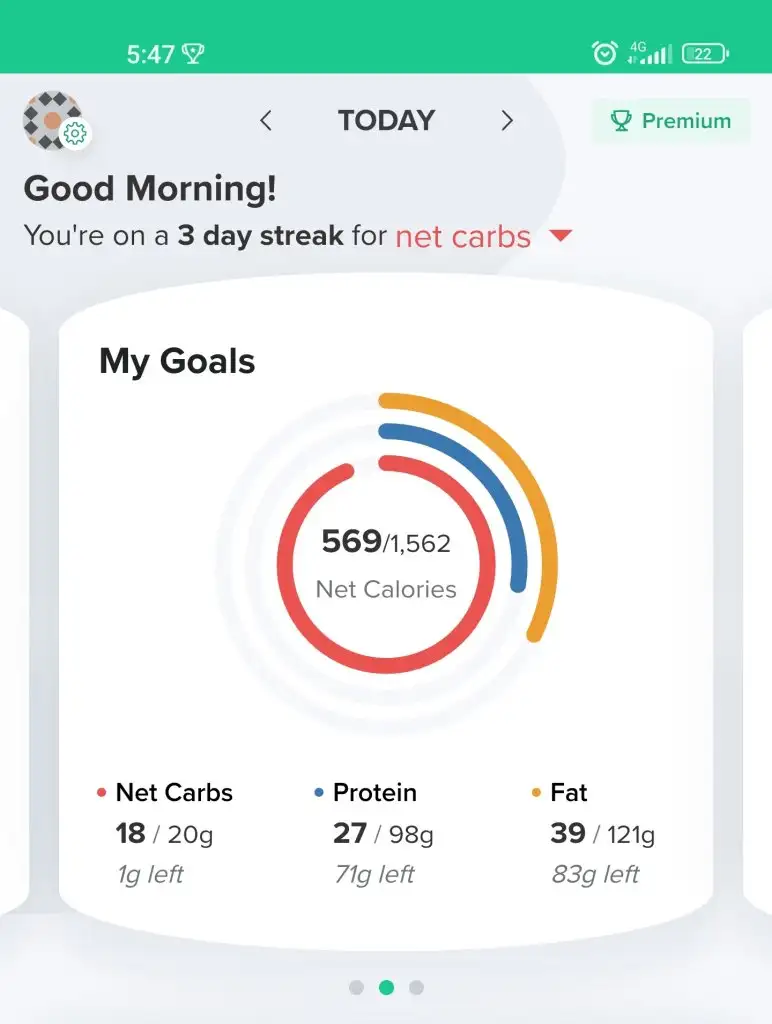Switch to third page indicator dot
This screenshot has height=1024, width=772.
click(x=417, y=987)
